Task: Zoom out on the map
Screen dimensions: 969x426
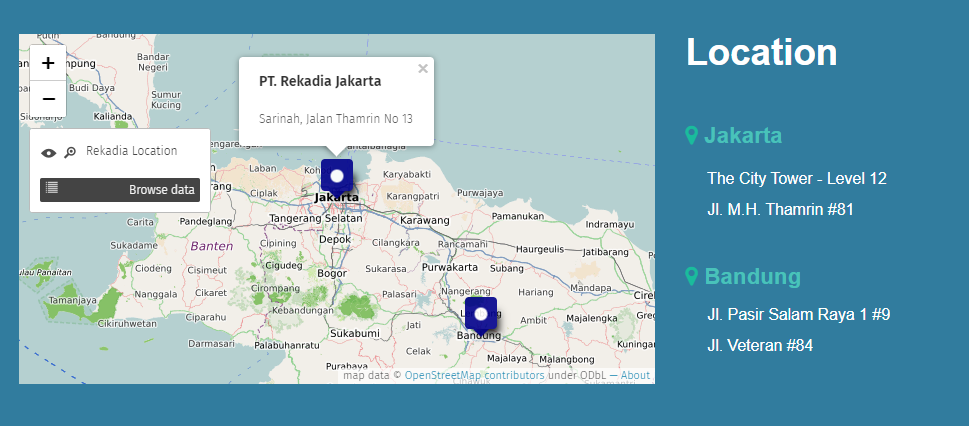Action: (x=48, y=99)
